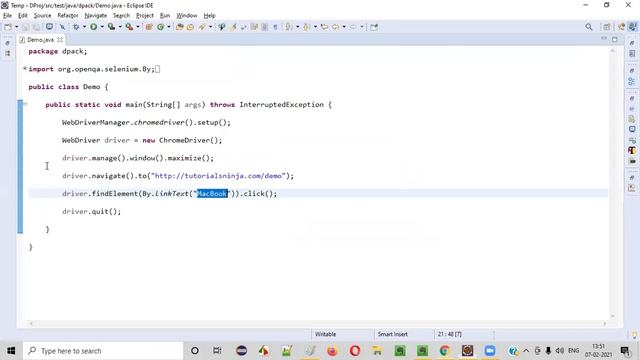
Task: Expand the Coverage dropdown arrow
Action: (120, 27)
